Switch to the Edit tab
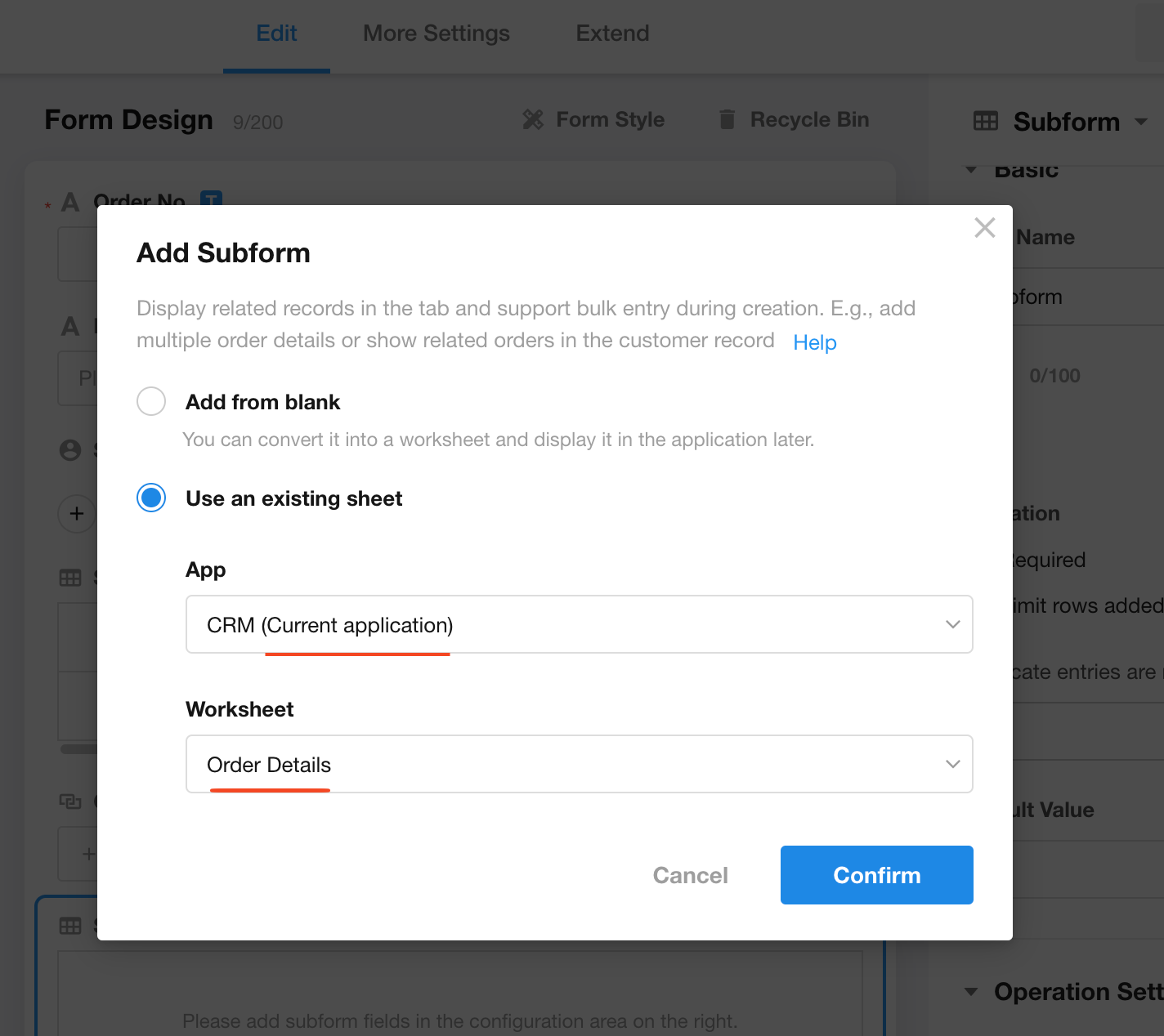Screen dimensions: 1164x1036 (x=276, y=33)
